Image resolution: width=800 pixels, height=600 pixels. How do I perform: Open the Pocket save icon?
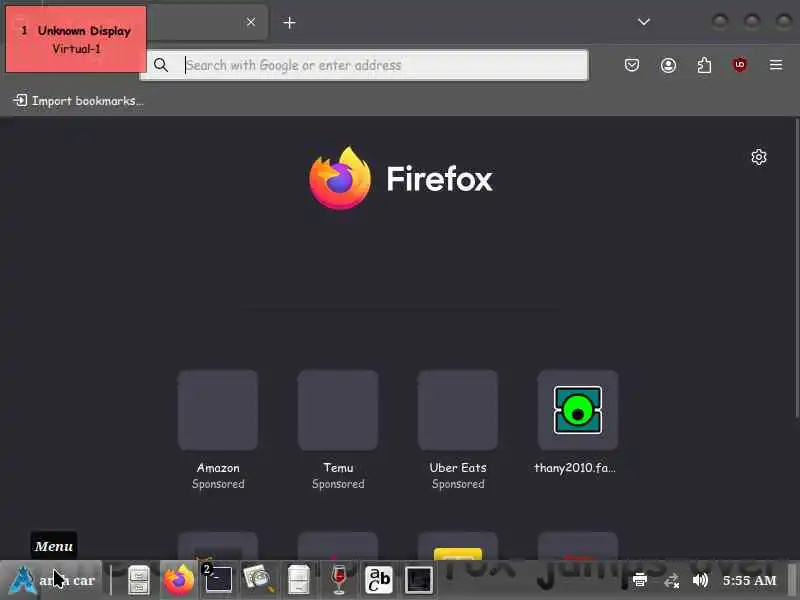tap(632, 65)
